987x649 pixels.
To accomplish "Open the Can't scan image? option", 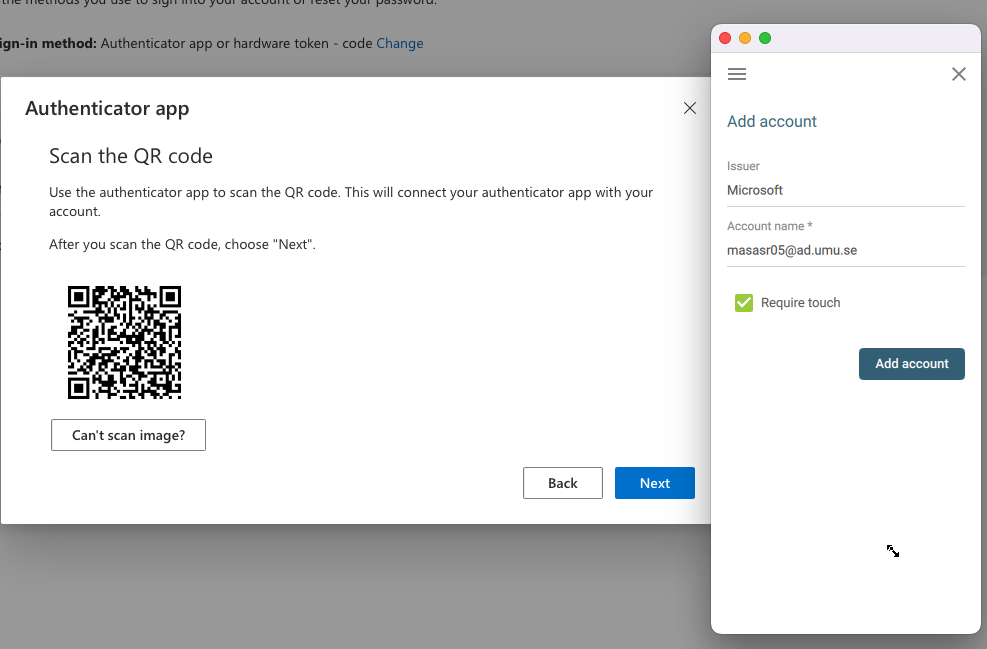I will pyautogui.click(x=128, y=435).
